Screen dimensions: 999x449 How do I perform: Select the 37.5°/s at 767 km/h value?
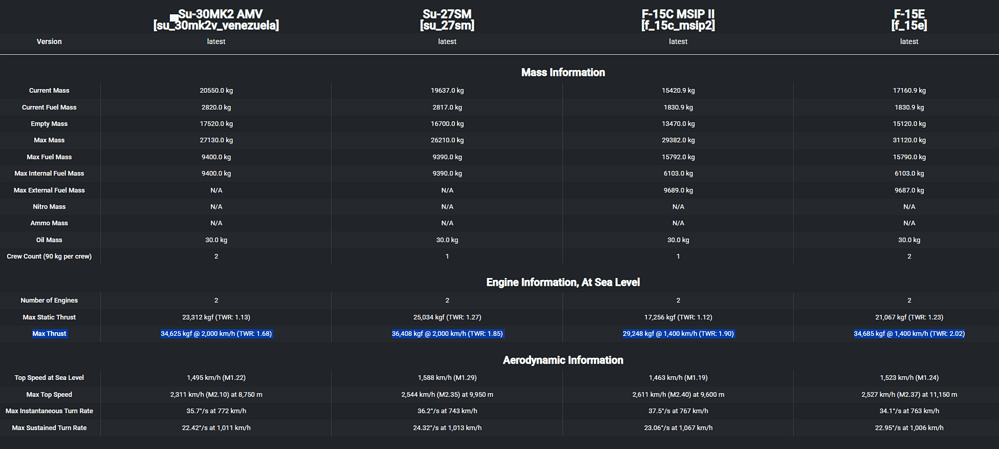point(678,411)
